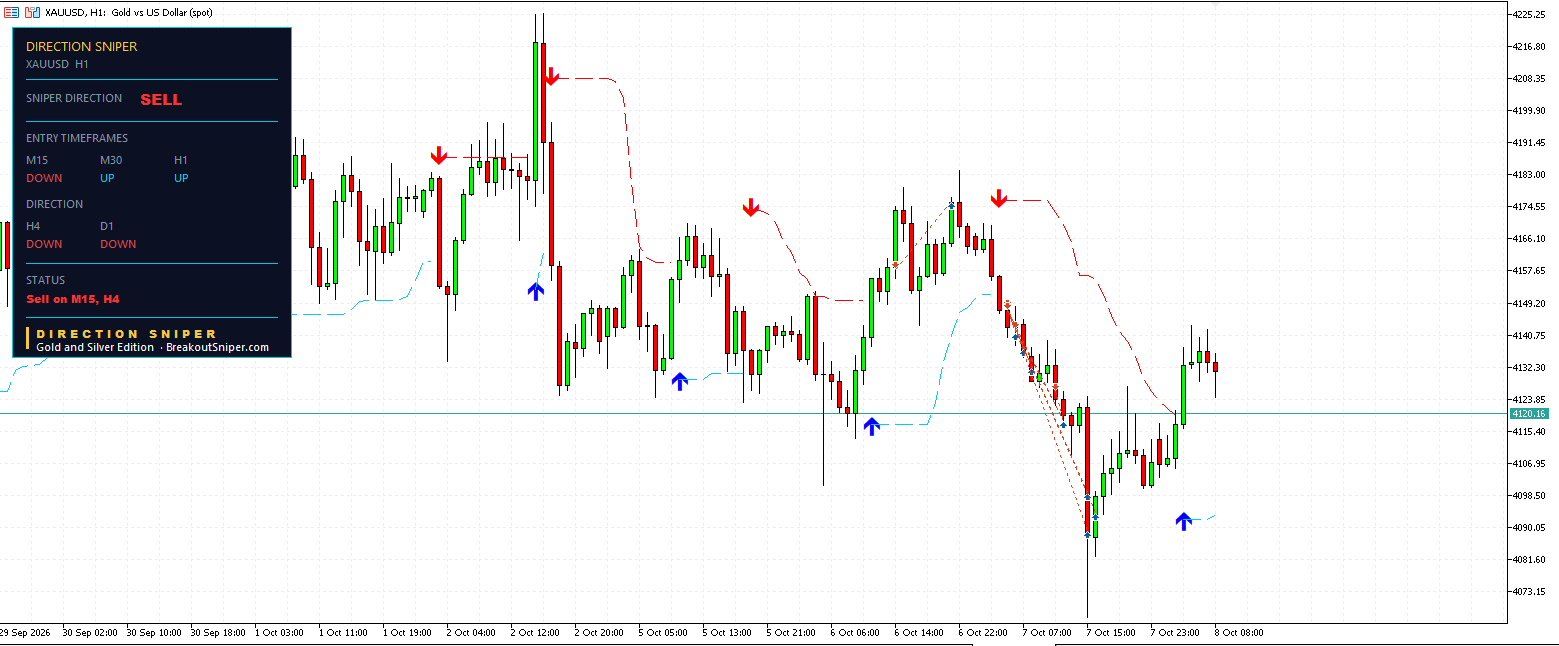The image size is (1559, 646).
Task: Click the blue buy arrow near 4117
Action: [871, 426]
